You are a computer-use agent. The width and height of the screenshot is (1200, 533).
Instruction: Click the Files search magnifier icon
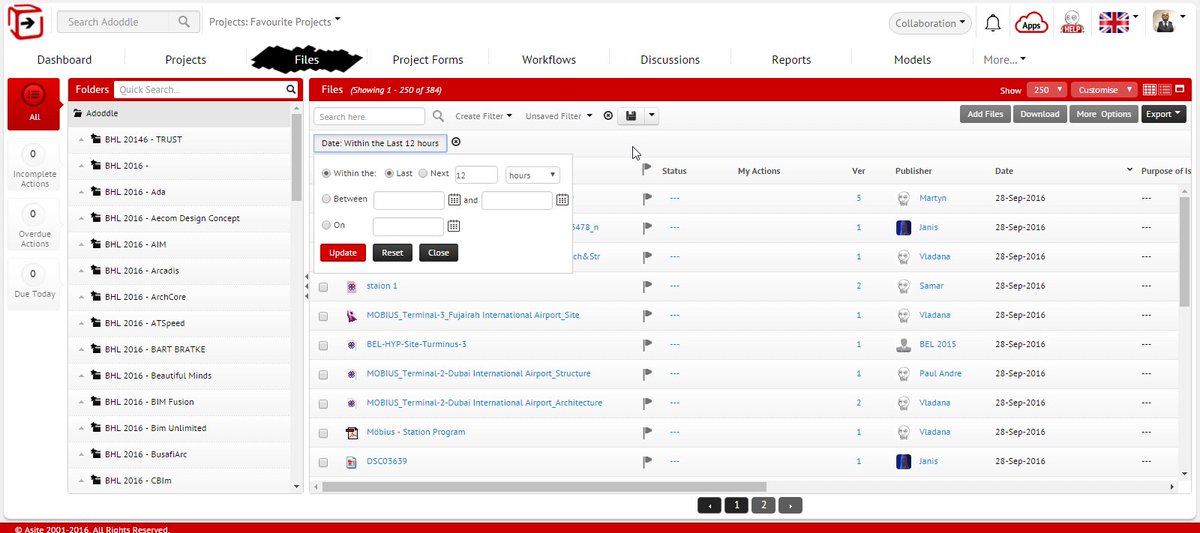tap(438, 116)
